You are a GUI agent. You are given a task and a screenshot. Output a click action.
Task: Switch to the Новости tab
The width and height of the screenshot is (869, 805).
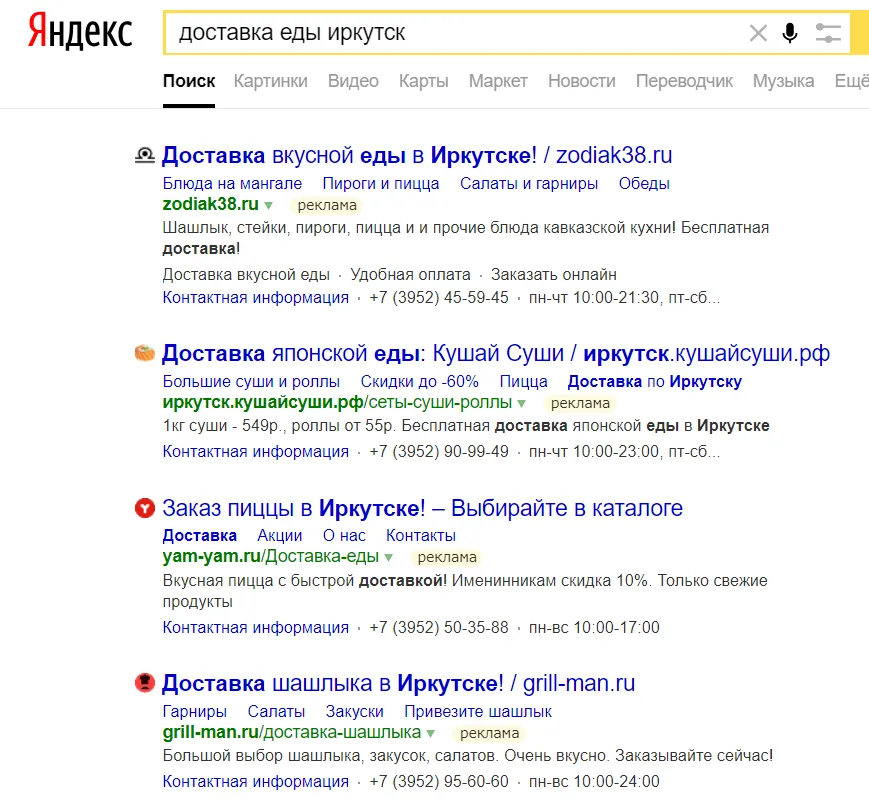click(x=581, y=81)
